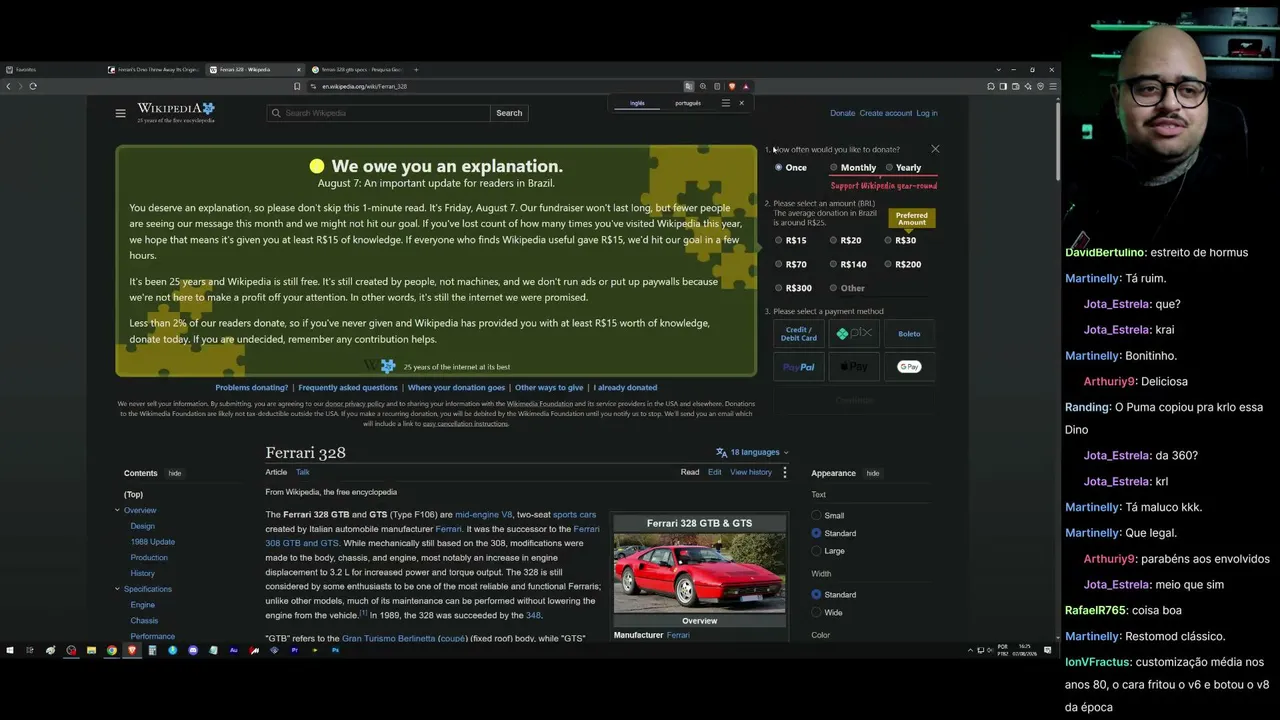
Task: Open the View history tab
Action: (751, 472)
